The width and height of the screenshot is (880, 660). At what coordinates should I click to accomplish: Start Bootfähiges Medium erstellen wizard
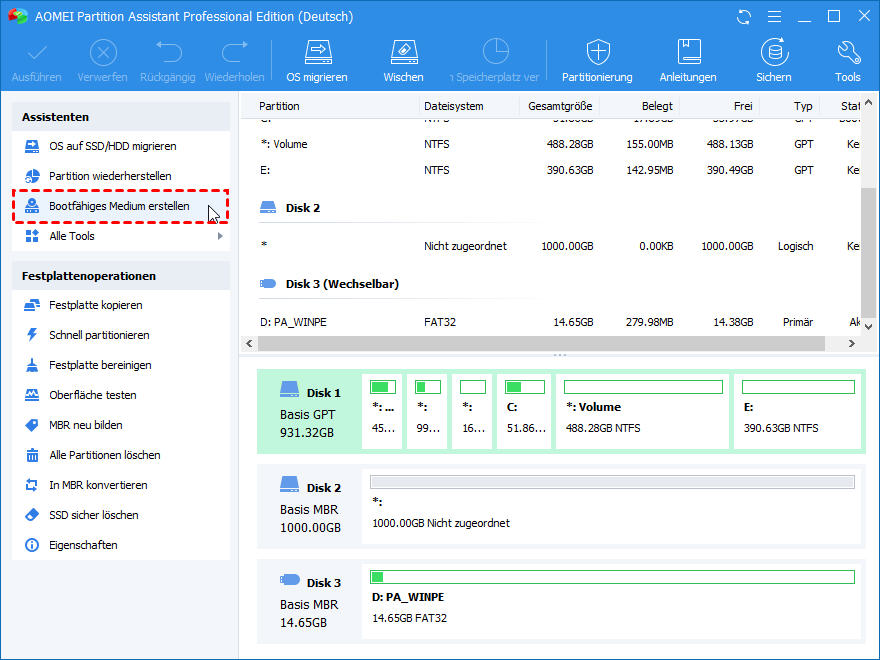click(x=119, y=206)
